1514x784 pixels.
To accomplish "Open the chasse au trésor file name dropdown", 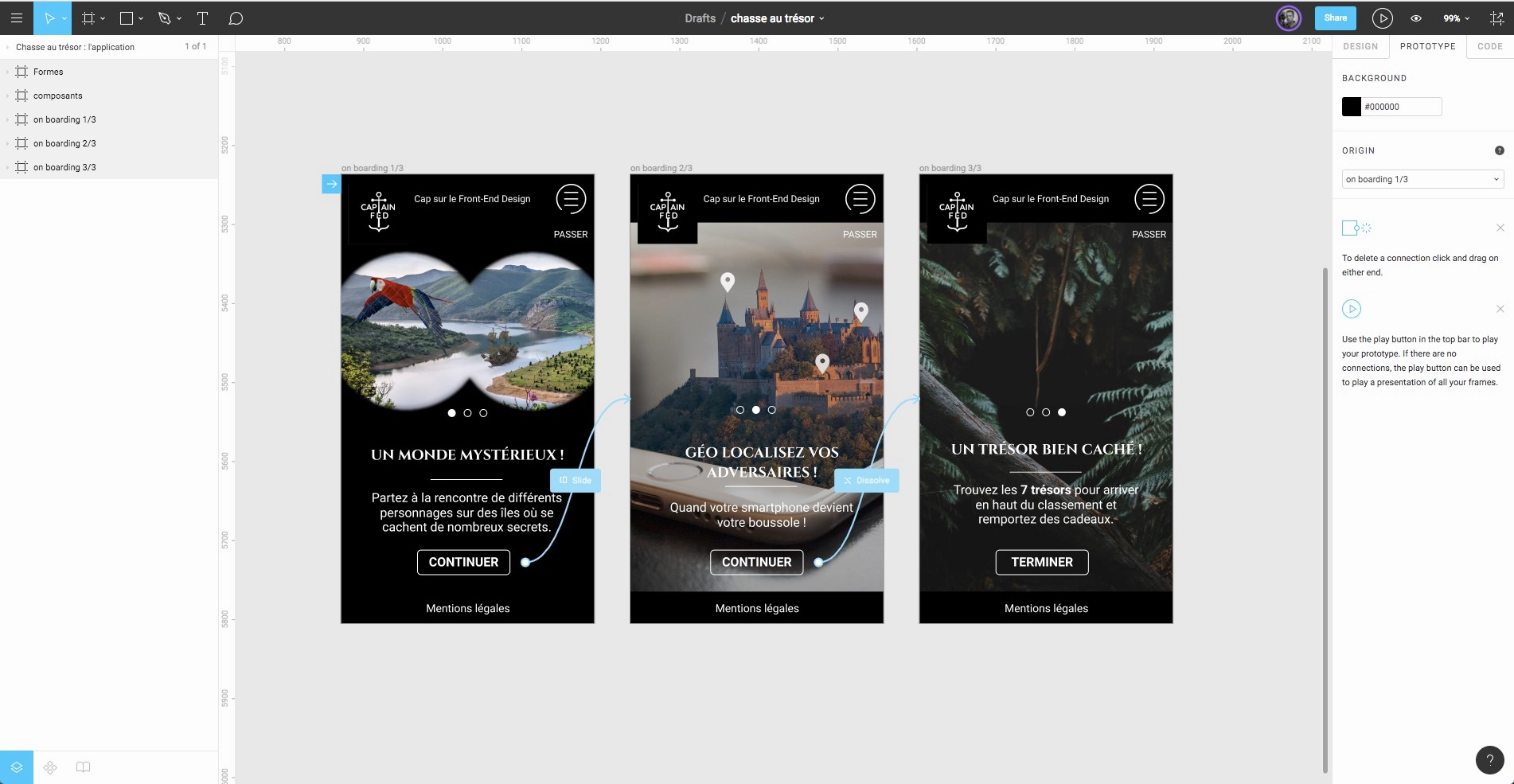I will click(x=778, y=18).
